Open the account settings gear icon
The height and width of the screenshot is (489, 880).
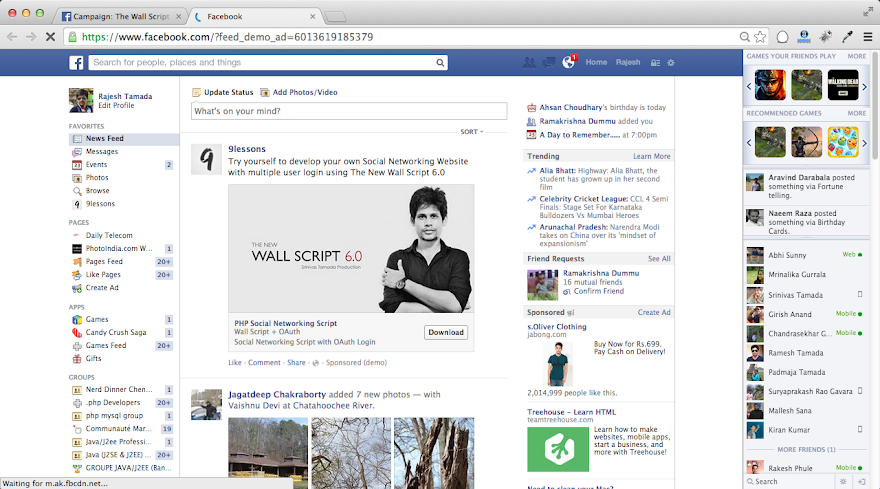pos(671,63)
